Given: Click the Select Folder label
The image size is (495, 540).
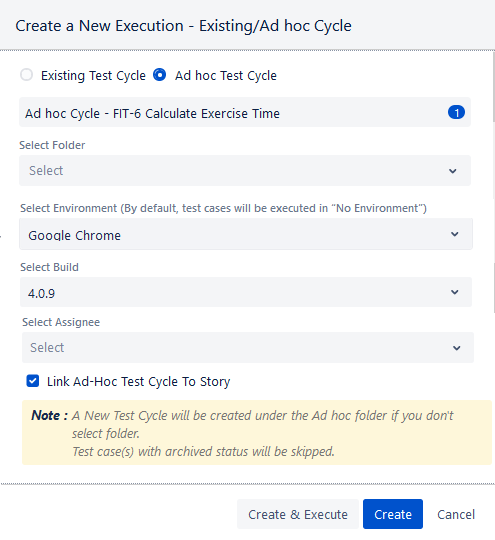Looking at the screenshot, I should tap(52, 145).
